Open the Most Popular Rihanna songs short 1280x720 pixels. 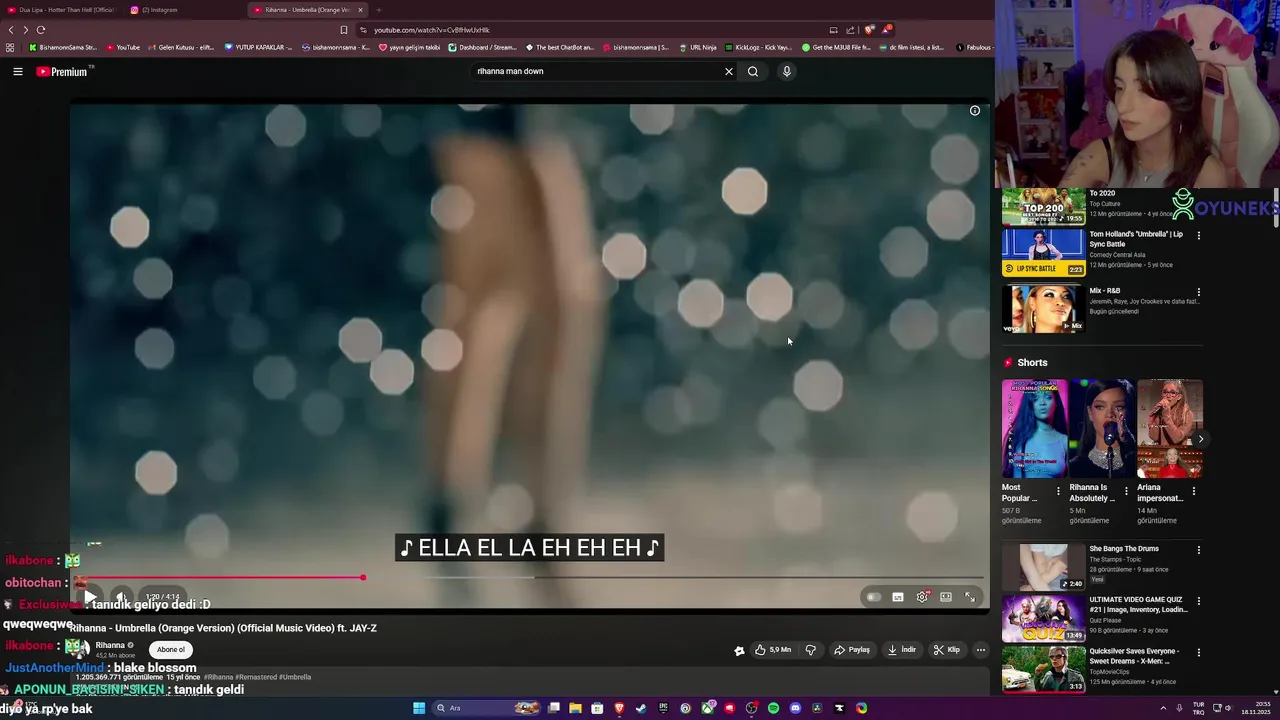pyautogui.click(x=1034, y=429)
